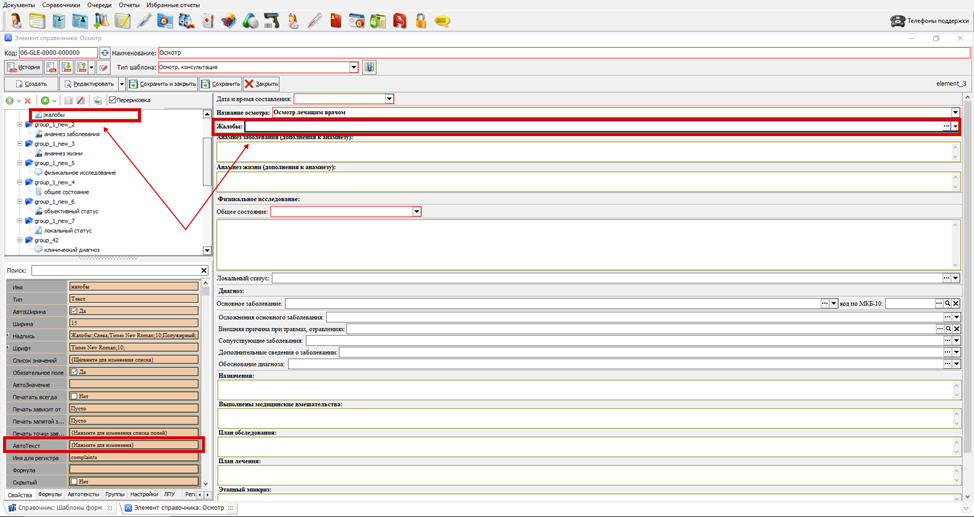Click the thermometer icon in top toolbar
This screenshot has width=974, height=517.
tap(315, 20)
